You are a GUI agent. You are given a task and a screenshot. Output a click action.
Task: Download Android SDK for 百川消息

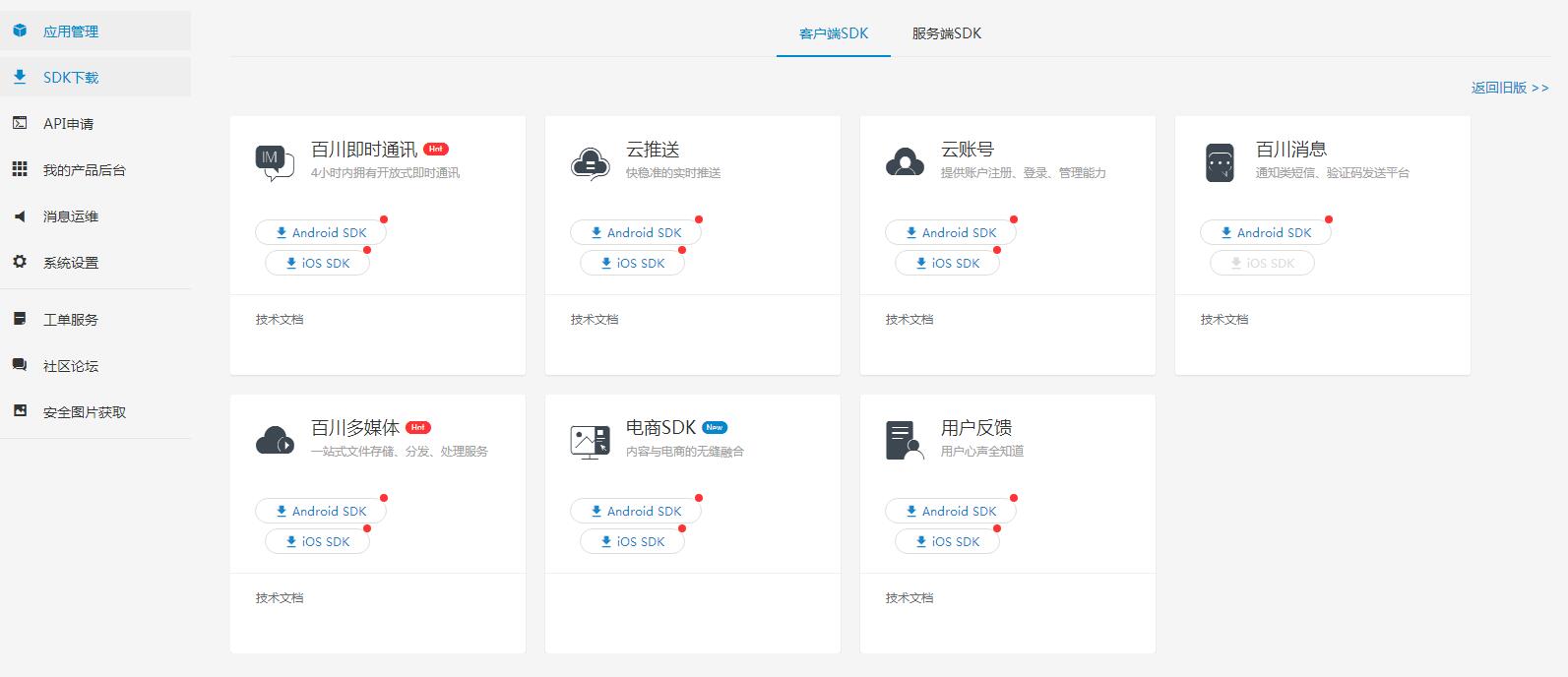[1266, 232]
